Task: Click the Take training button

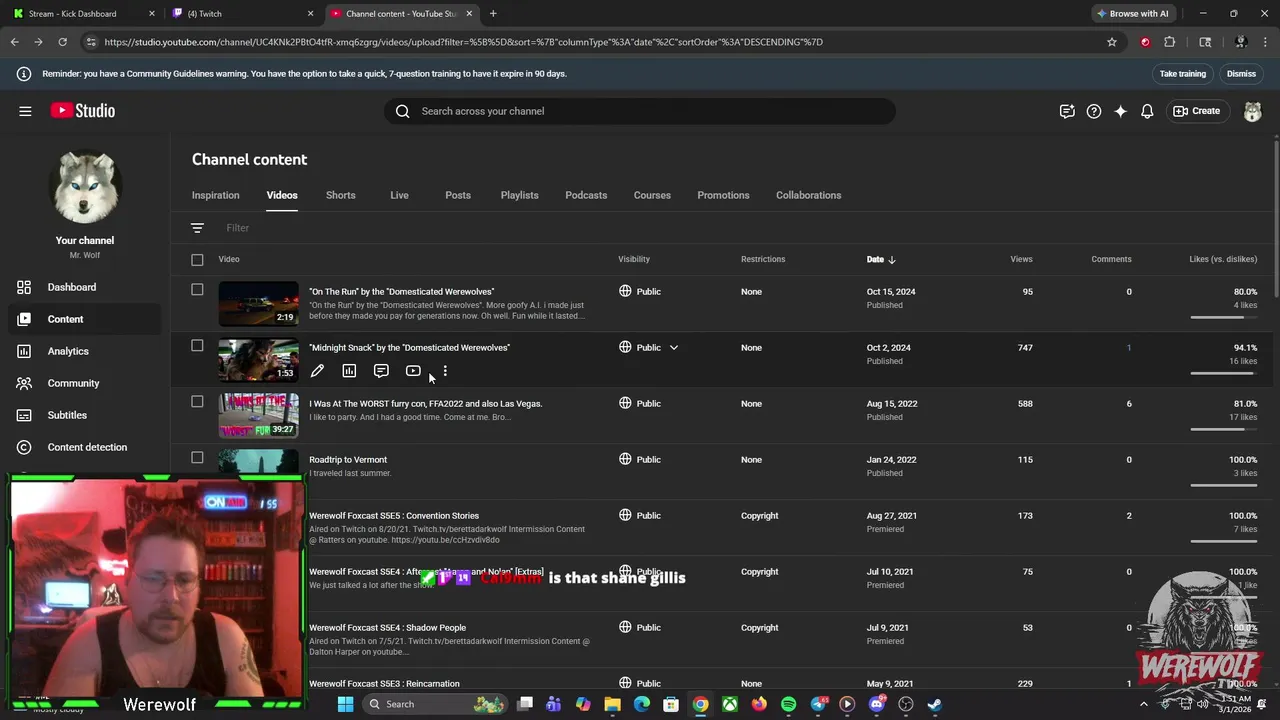Action: pyautogui.click(x=1182, y=74)
